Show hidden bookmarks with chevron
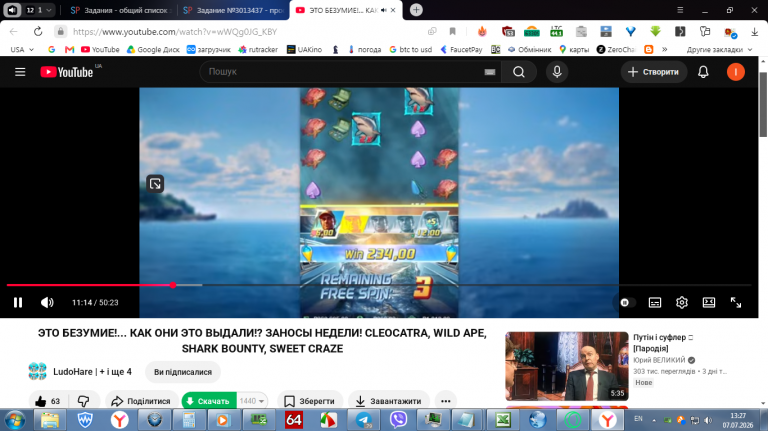This screenshot has width=768, height=431. click(665, 49)
